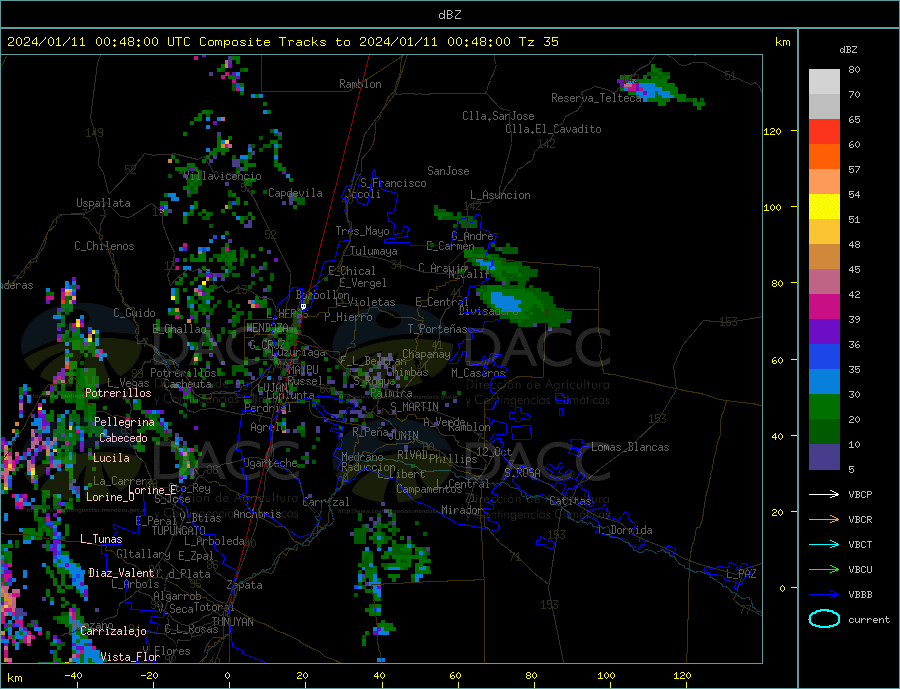The height and width of the screenshot is (689, 900).
Task: Click the dBZ title at top
Action: point(449,15)
